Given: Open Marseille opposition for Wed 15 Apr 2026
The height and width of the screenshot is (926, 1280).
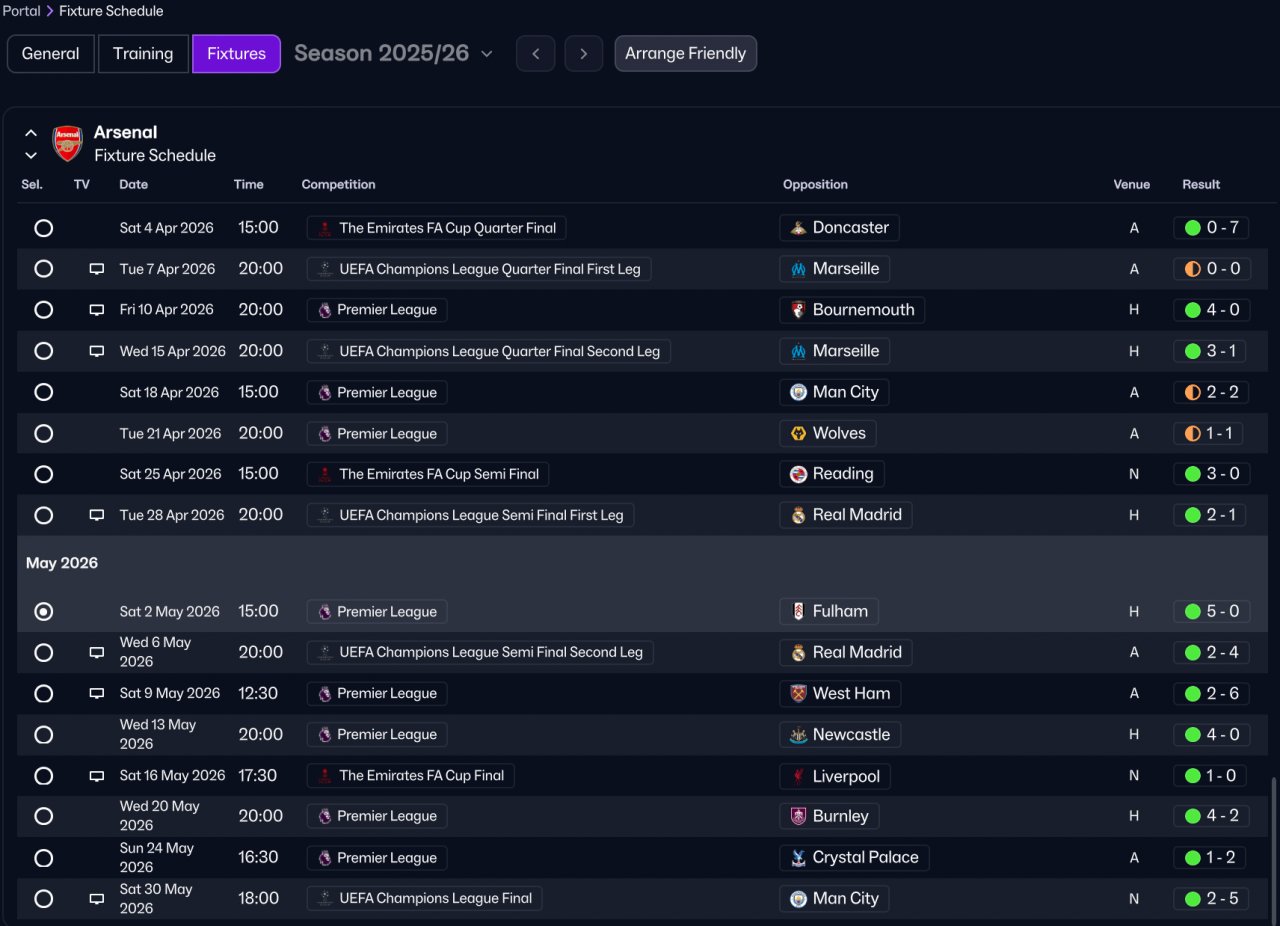Looking at the screenshot, I should tap(835, 351).
